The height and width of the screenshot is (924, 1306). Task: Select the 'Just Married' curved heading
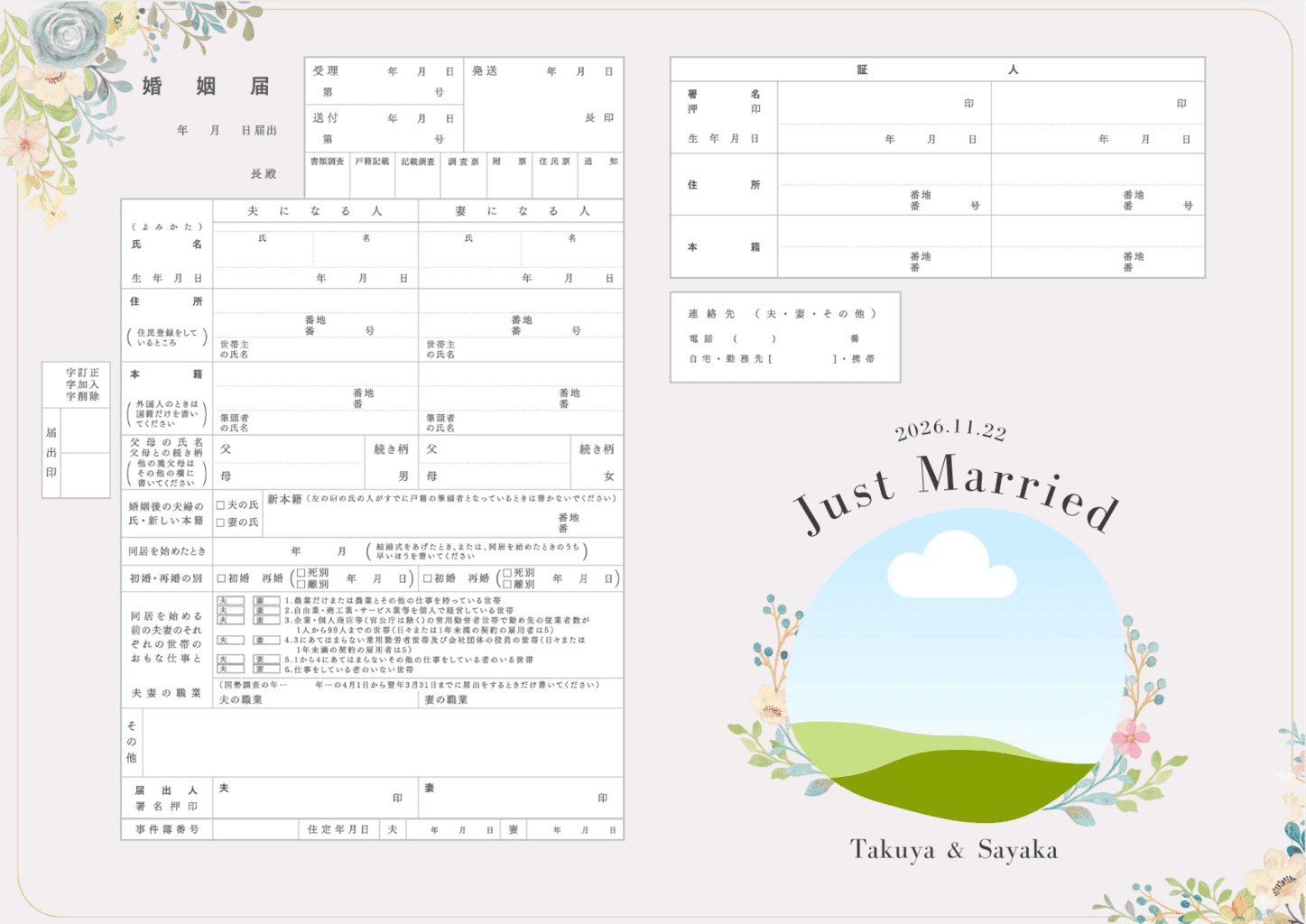(x=957, y=492)
